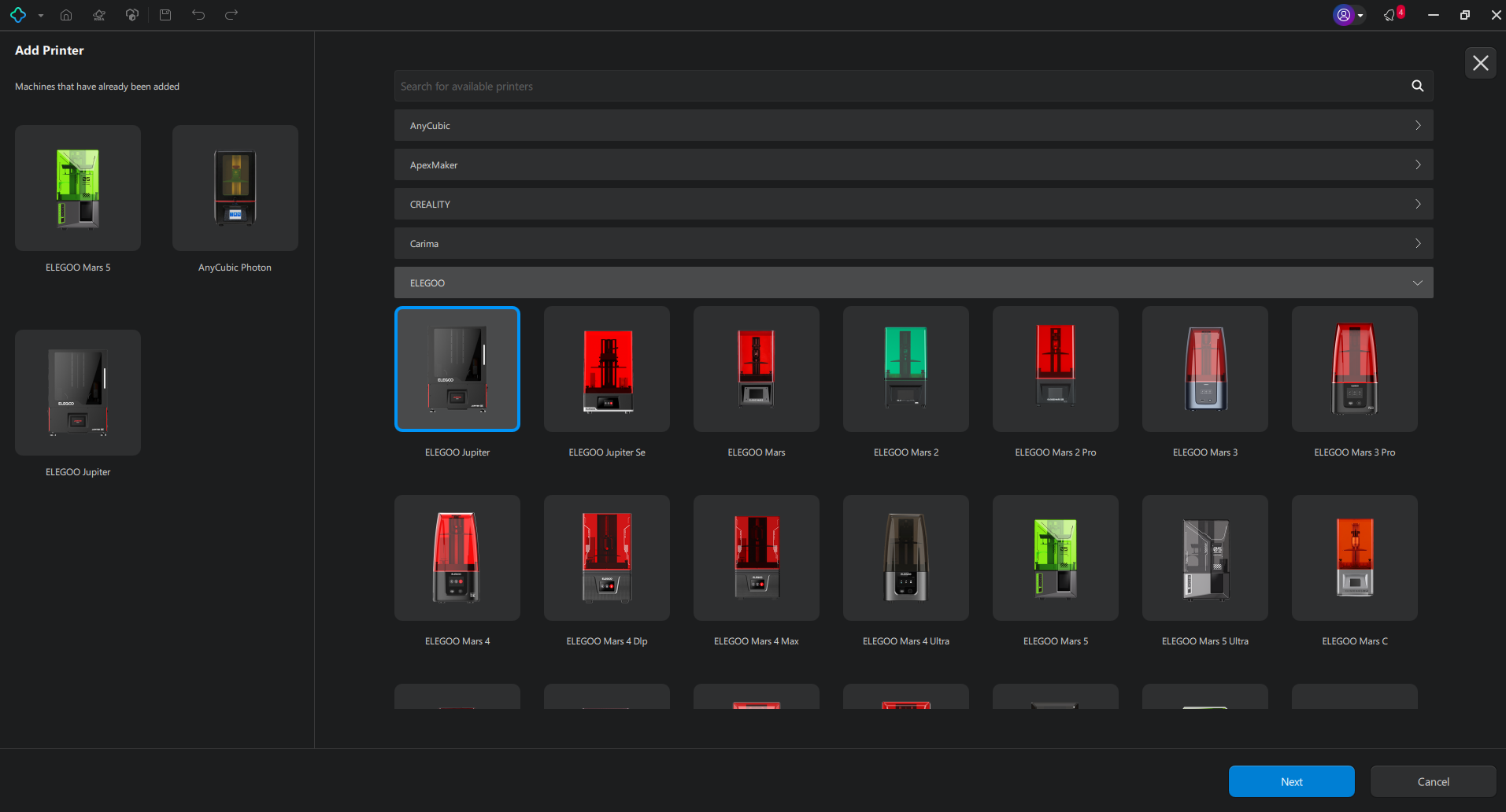1506x812 pixels.
Task: Click the 'AnyCubic Photon' label in sidebar
Action: pyautogui.click(x=235, y=268)
